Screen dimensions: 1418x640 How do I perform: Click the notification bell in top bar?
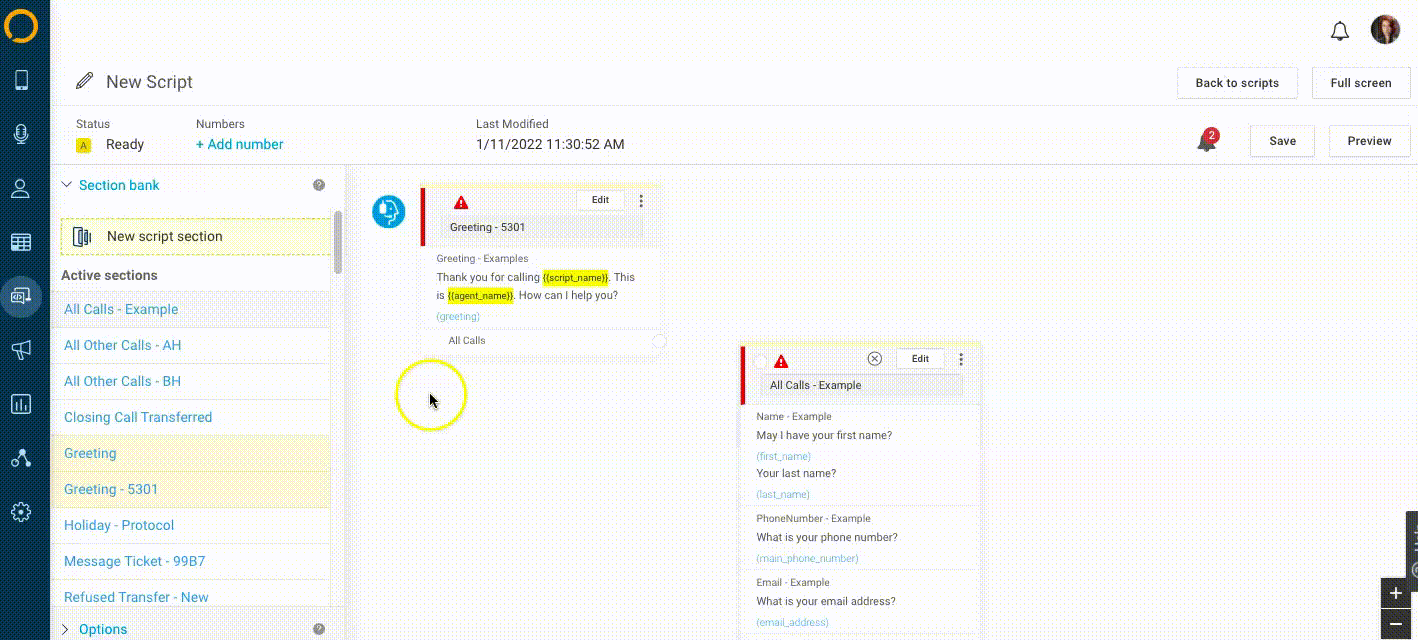point(1340,31)
